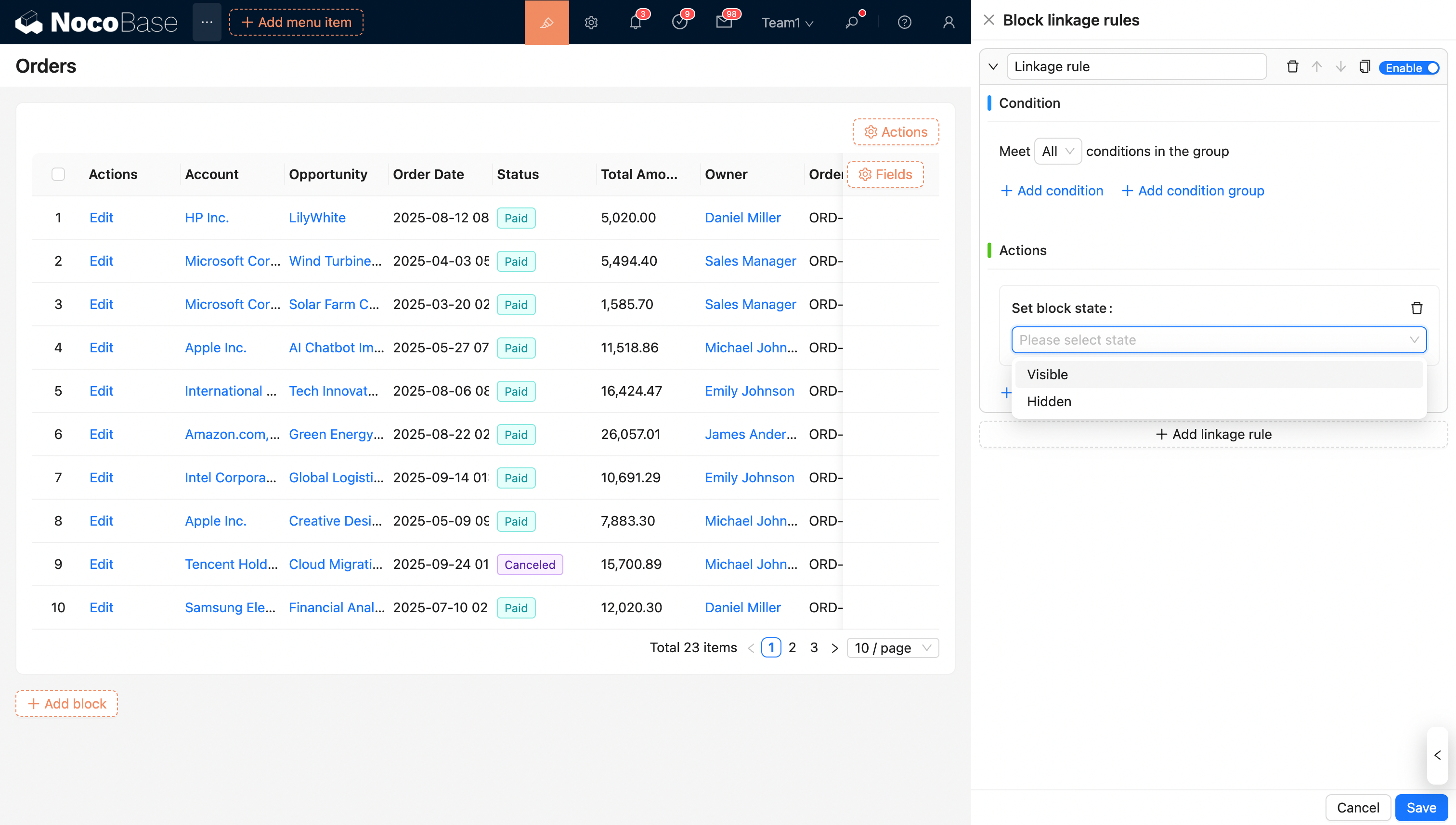This screenshot has width=1456, height=825.
Task: Open the Meet All conditions dropdown
Action: pos(1057,151)
